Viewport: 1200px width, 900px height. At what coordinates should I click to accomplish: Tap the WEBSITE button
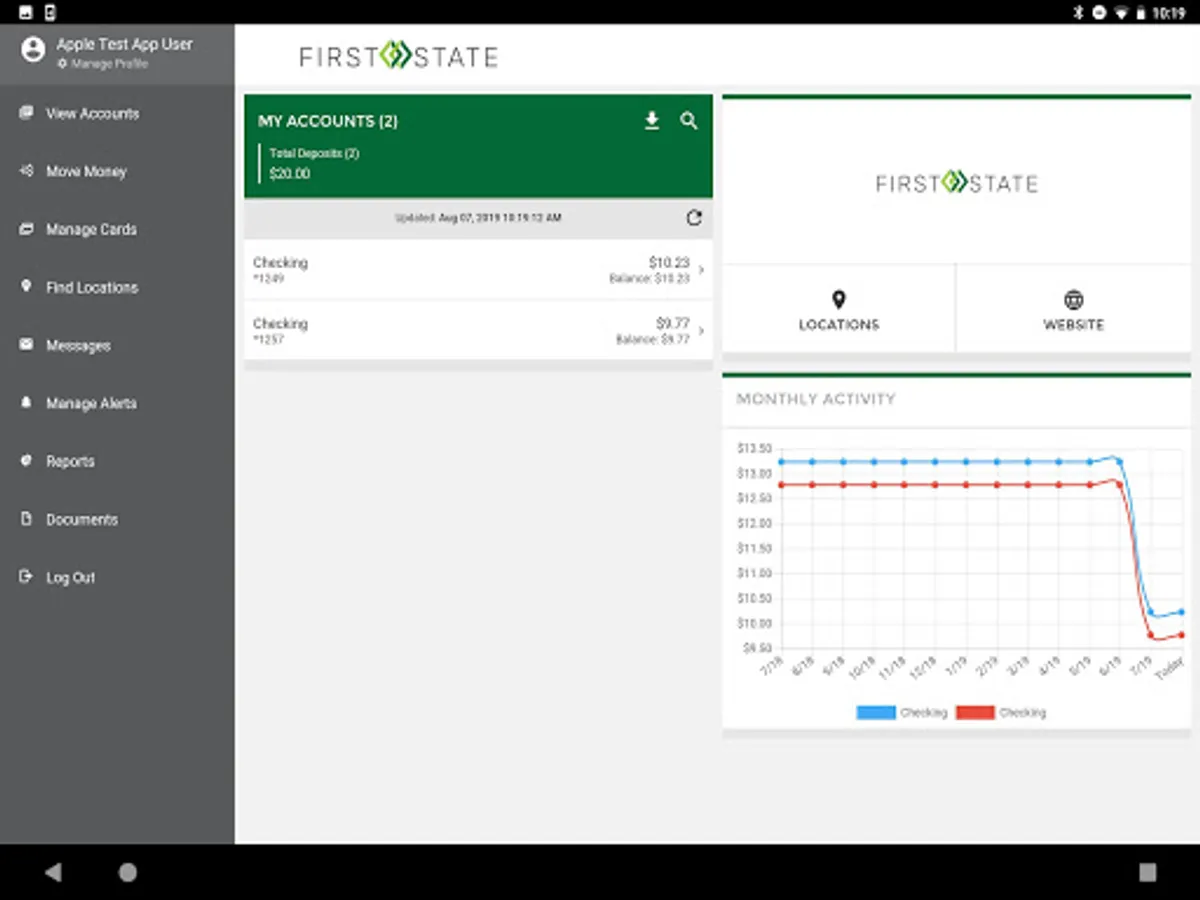pyautogui.click(x=1074, y=309)
